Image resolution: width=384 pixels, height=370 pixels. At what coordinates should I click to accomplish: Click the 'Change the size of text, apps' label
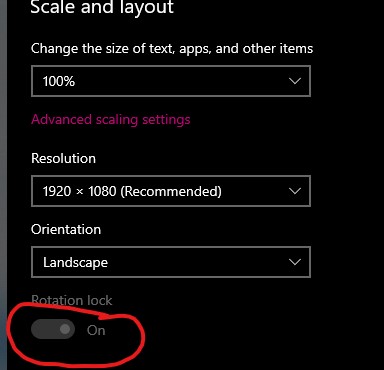pos(172,49)
